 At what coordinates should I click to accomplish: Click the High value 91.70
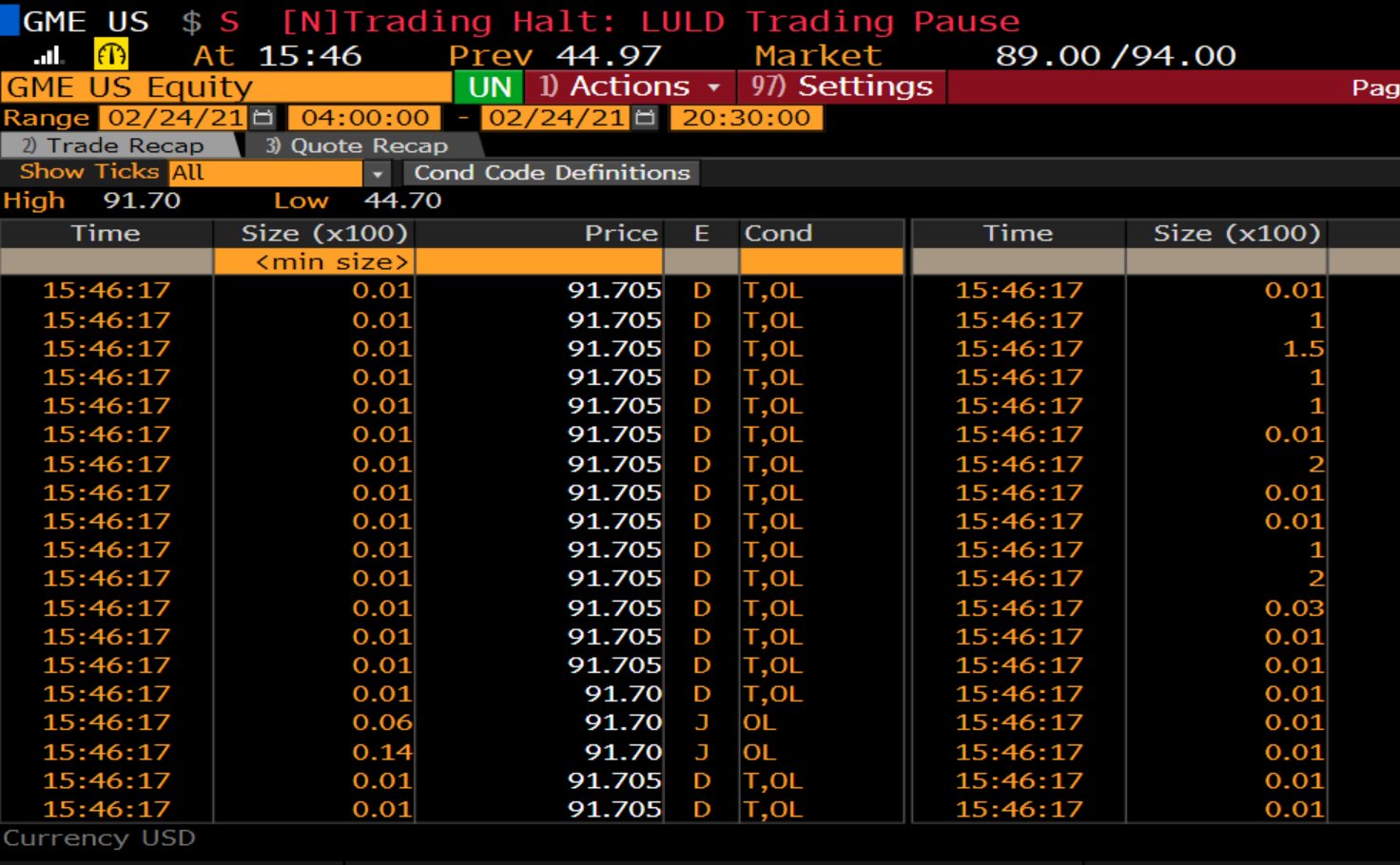[142, 202]
